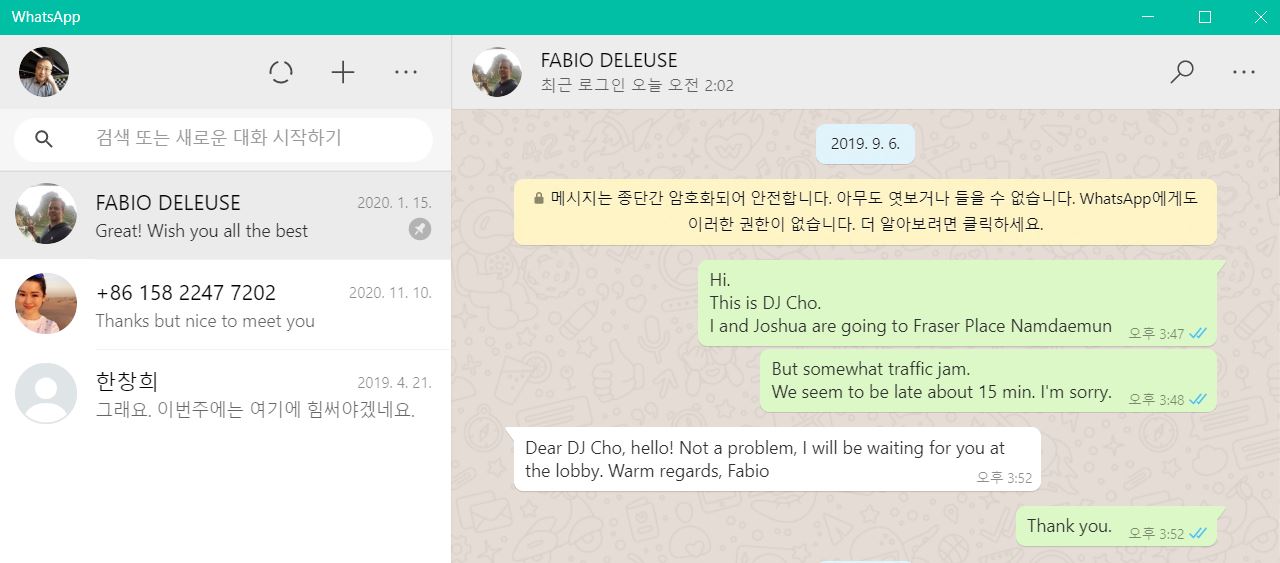Open my own profile picture
Viewport: 1280px width, 563px height.
point(44,72)
